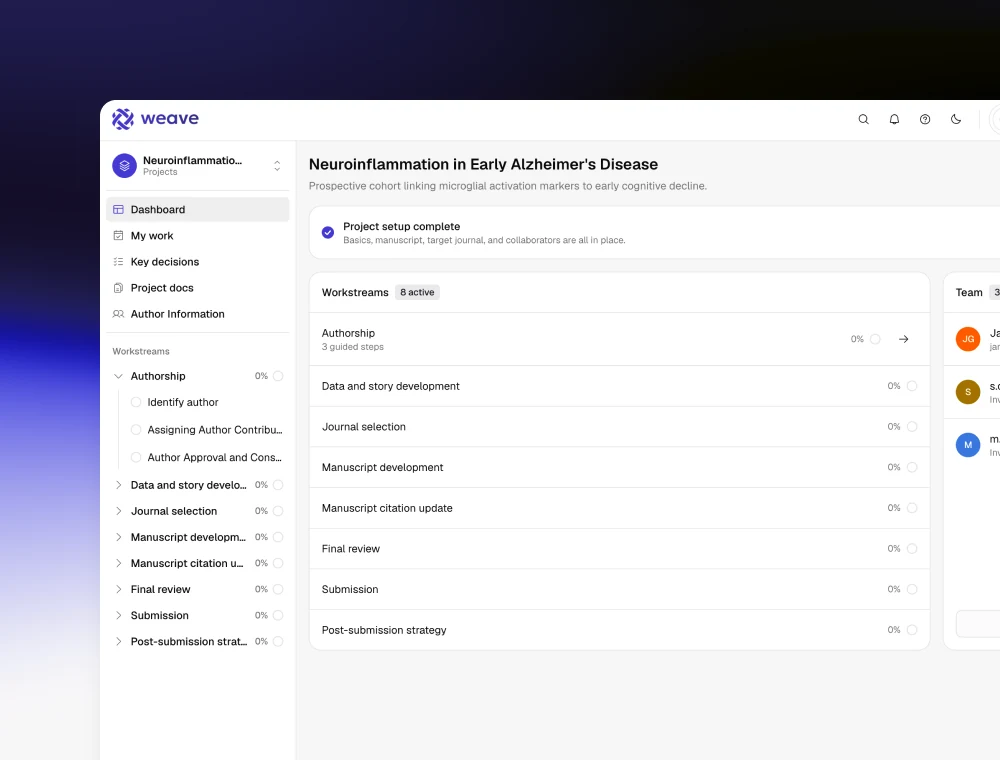Open Final review row in main panel
Viewport: 1000px width, 760px height.
tap(619, 549)
